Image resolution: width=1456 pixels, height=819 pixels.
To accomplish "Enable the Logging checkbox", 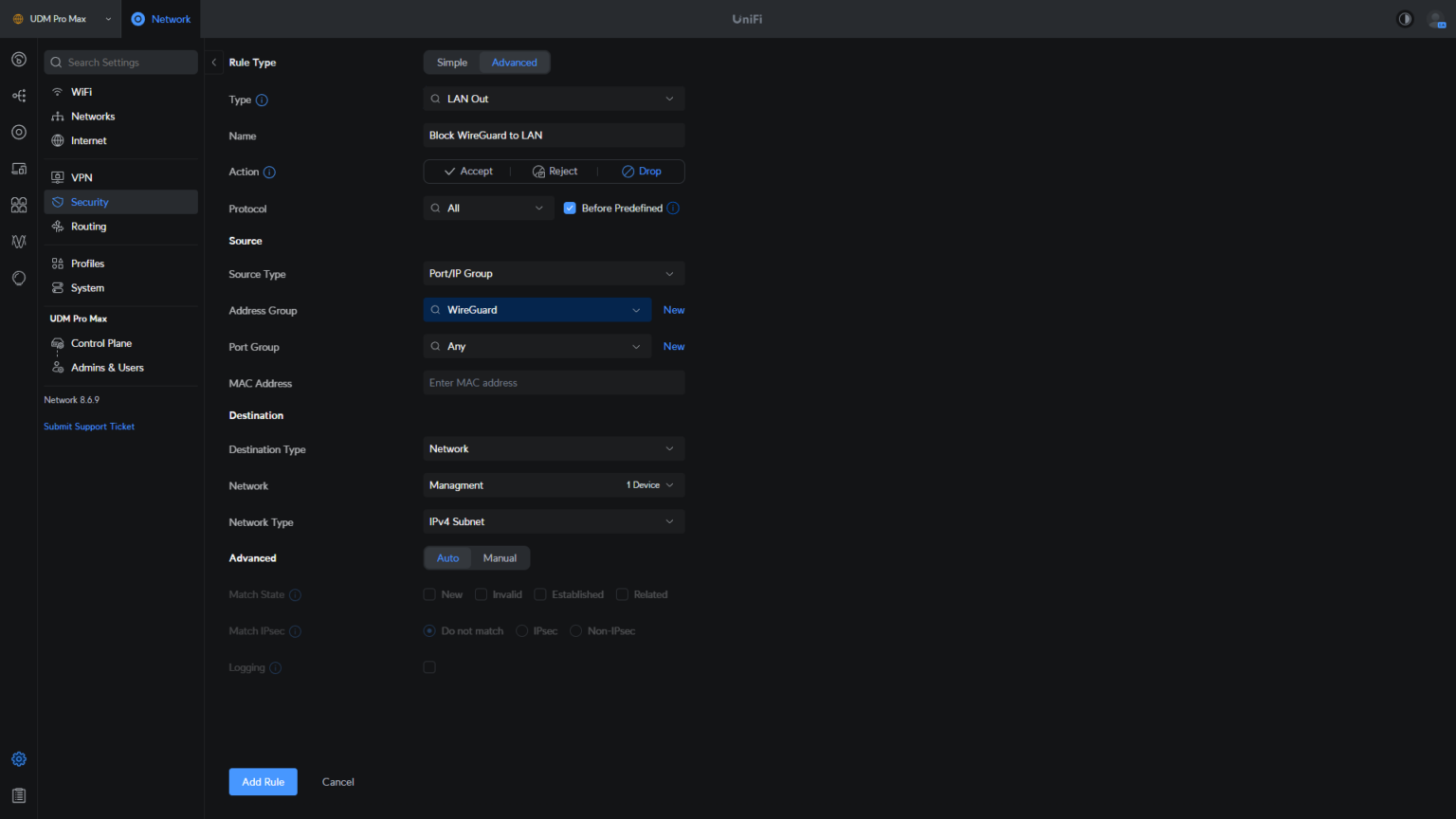I will [429, 666].
